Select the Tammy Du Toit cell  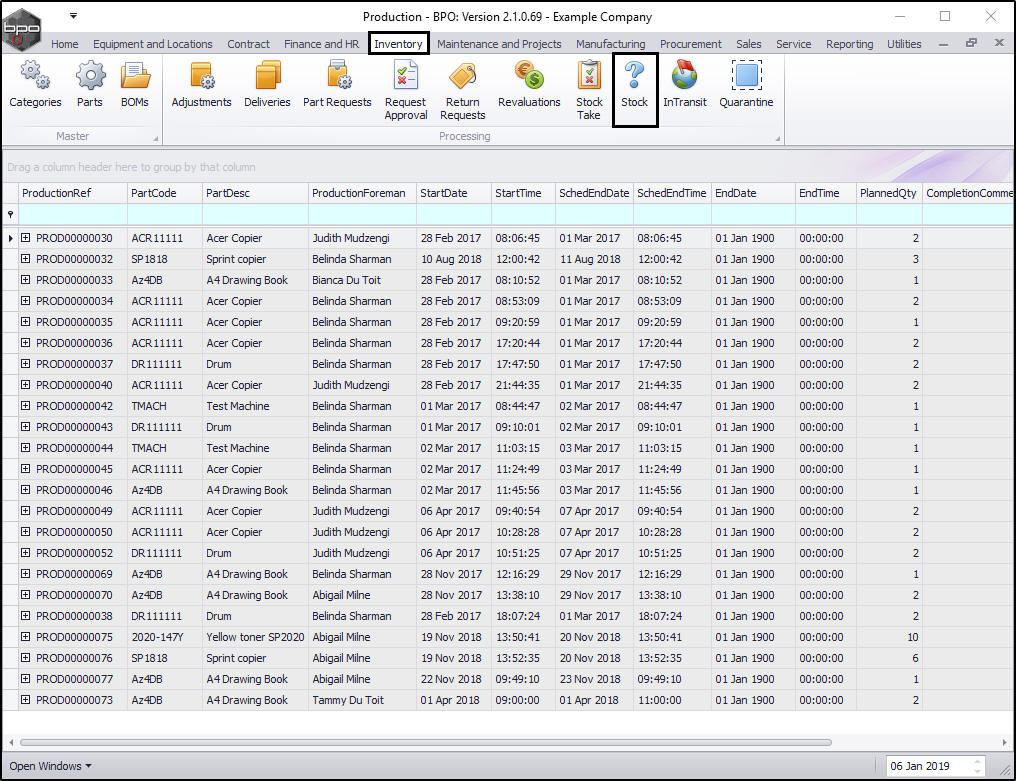362,700
